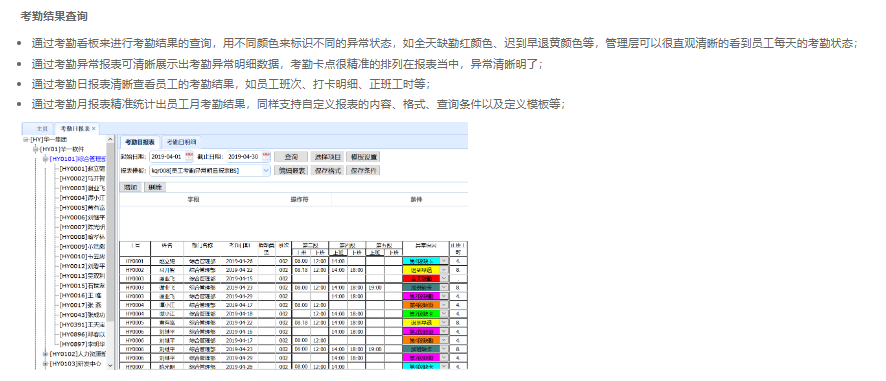Select employee [HY0896] in the tree
886x381 pixels.
point(82,334)
